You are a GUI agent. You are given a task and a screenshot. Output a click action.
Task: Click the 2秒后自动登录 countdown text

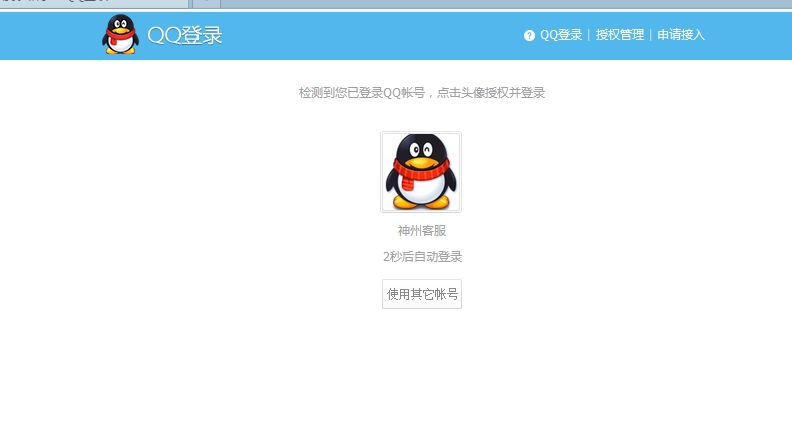pos(422,257)
